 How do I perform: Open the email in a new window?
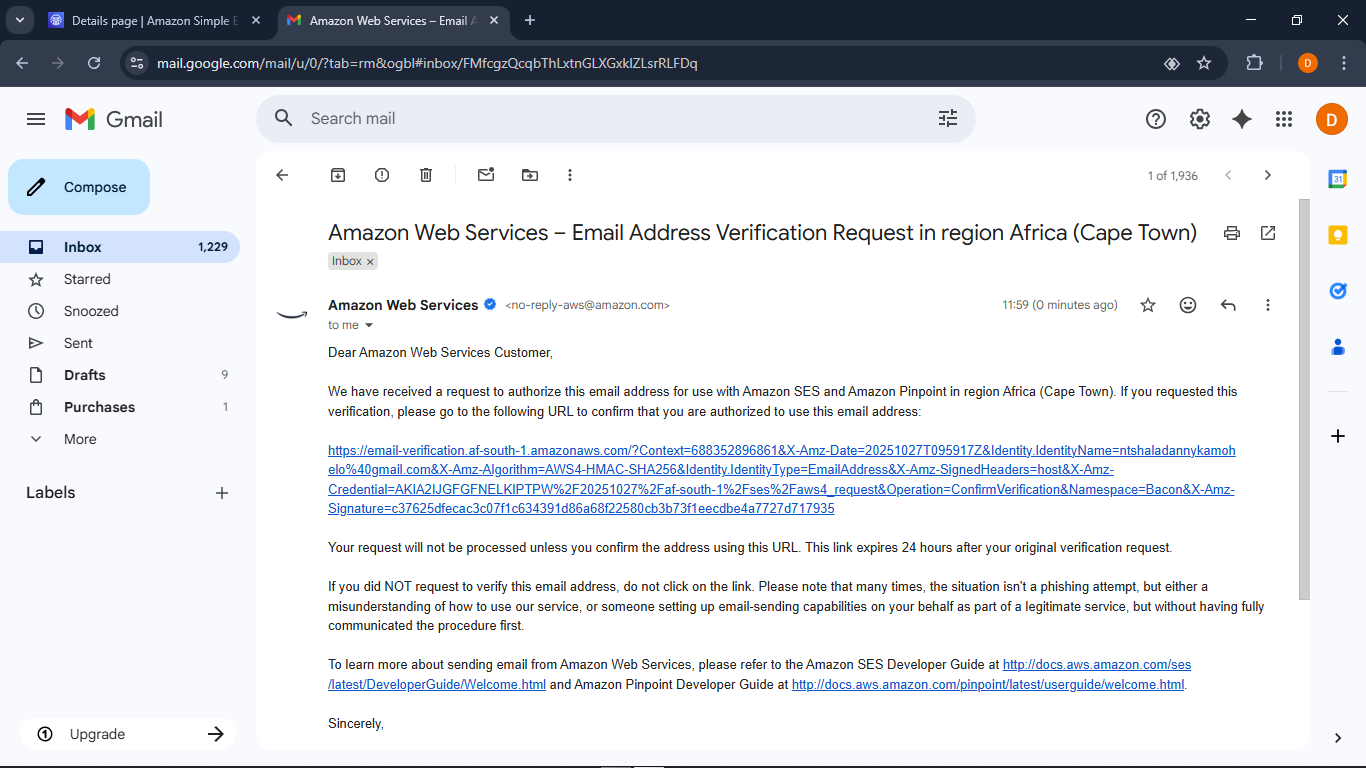click(1268, 233)
